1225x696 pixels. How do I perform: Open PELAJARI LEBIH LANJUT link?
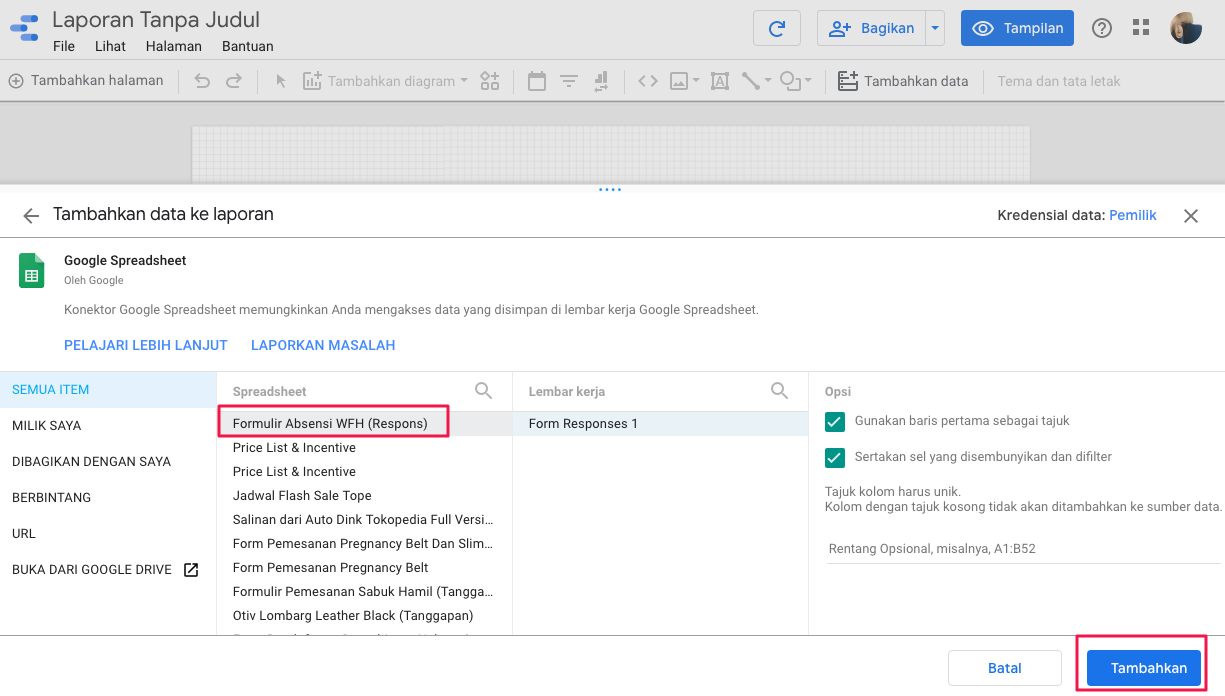click(146, 345)
